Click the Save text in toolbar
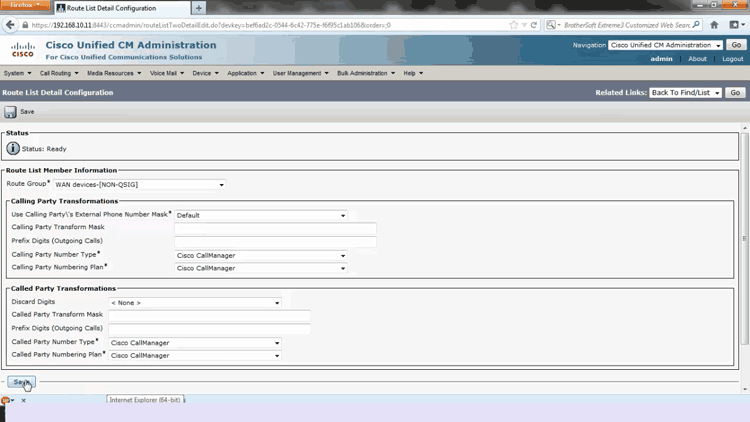Screen dimensions: 750x422 point(27,112)
